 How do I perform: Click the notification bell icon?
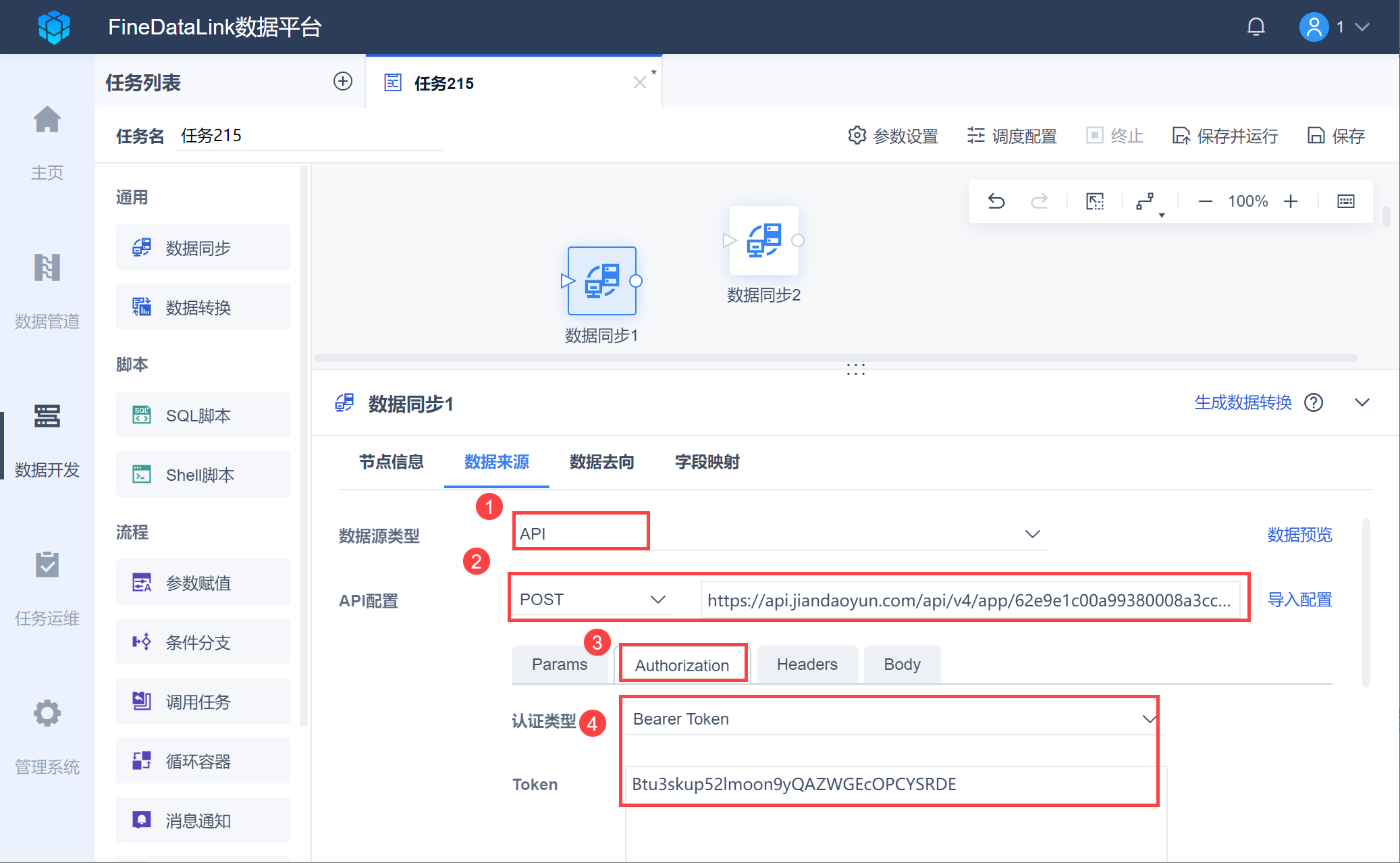click(x=1256, y=27)
